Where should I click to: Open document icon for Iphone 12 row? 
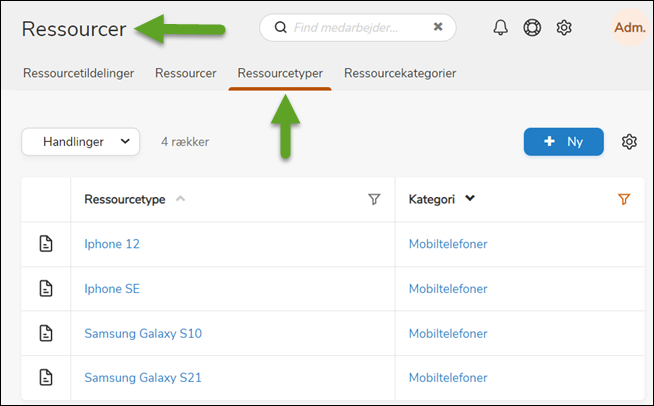pyautogui.click(x=46, y=244)
